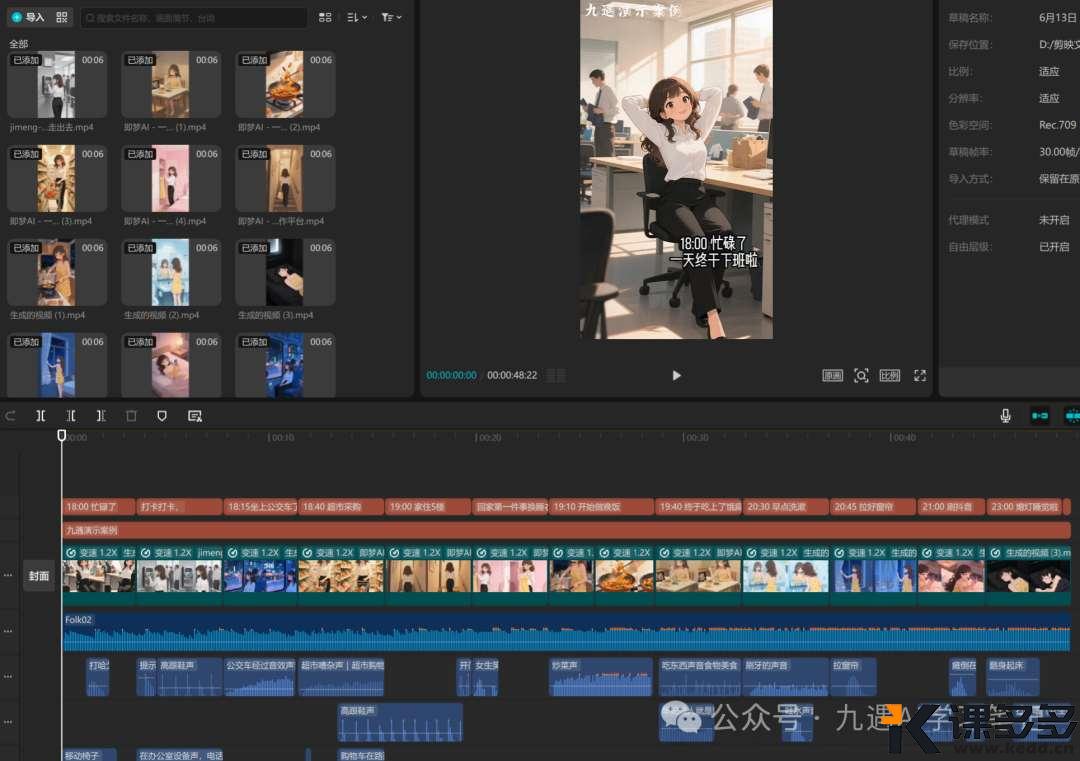
Task: Click the 自由层级 已开启 value
Action: click(1054, 247)
